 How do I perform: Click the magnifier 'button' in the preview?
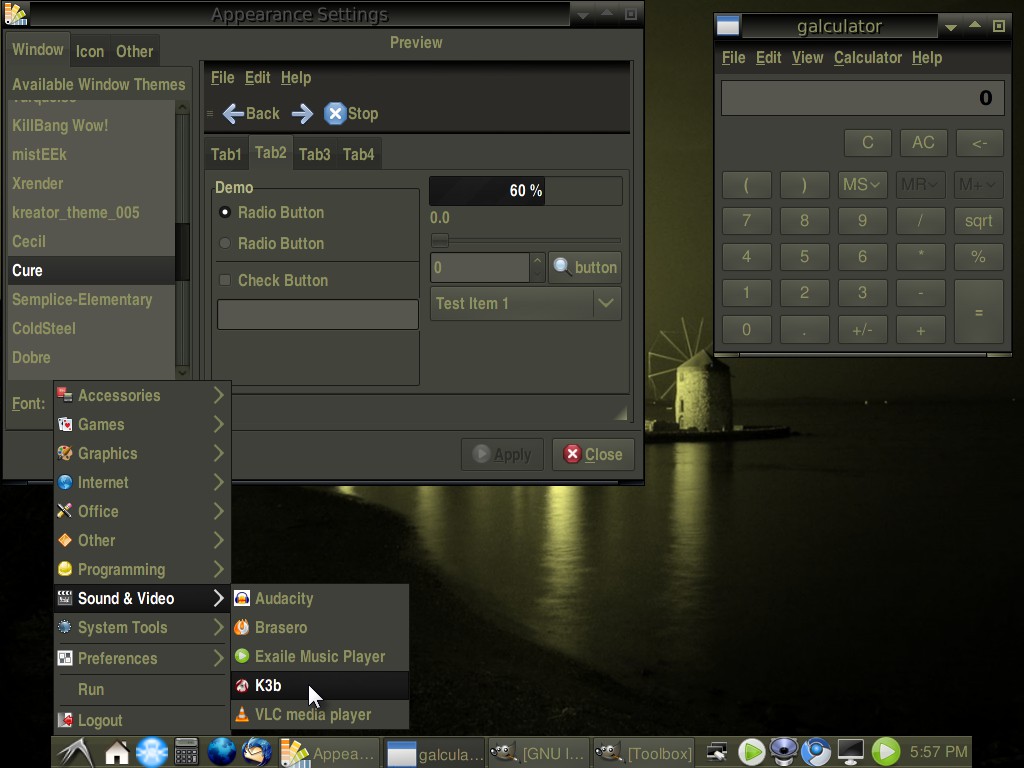(x=584, y=267)
